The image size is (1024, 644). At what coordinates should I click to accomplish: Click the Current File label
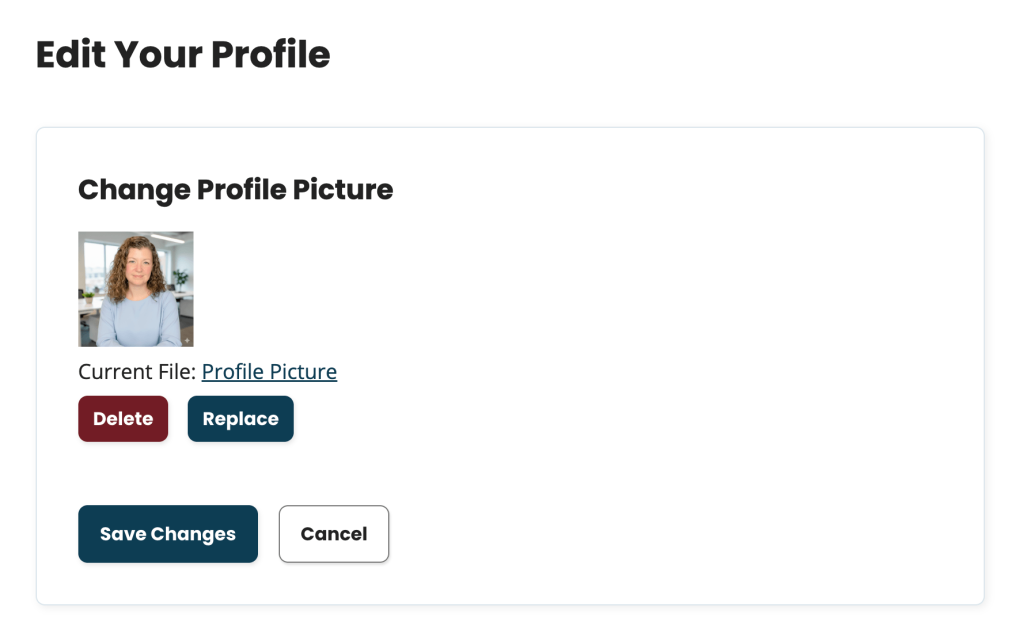[x=135, y=371]
